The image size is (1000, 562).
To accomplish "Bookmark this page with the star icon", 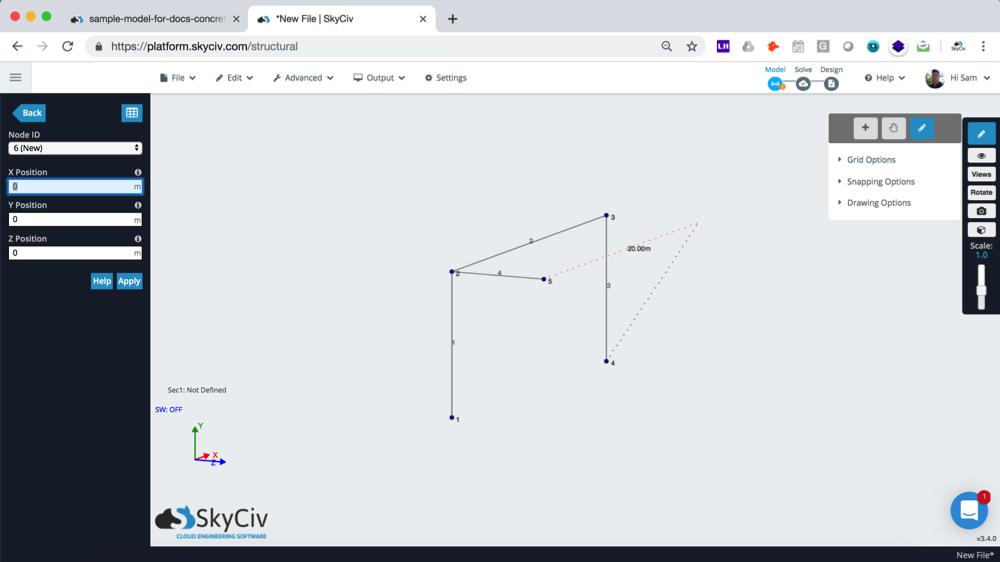I will coord(691,46).
